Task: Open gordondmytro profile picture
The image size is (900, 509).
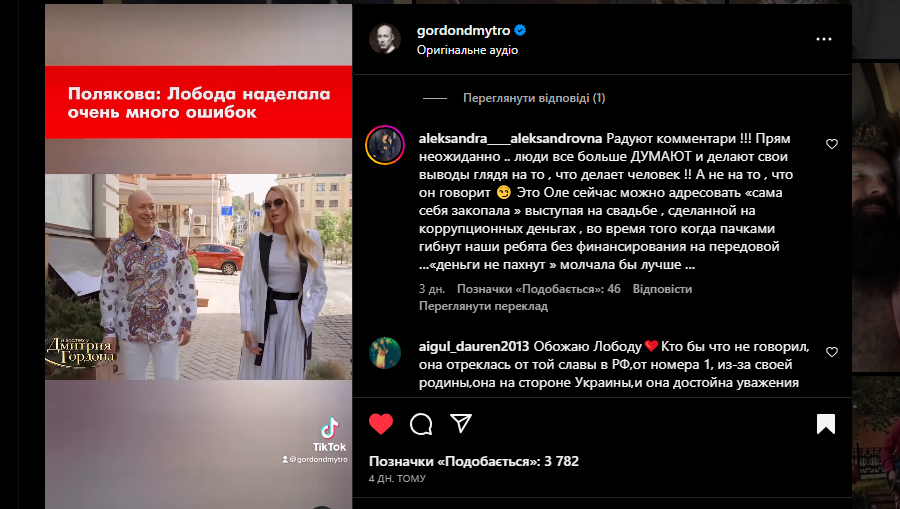Action: [385, 39]
